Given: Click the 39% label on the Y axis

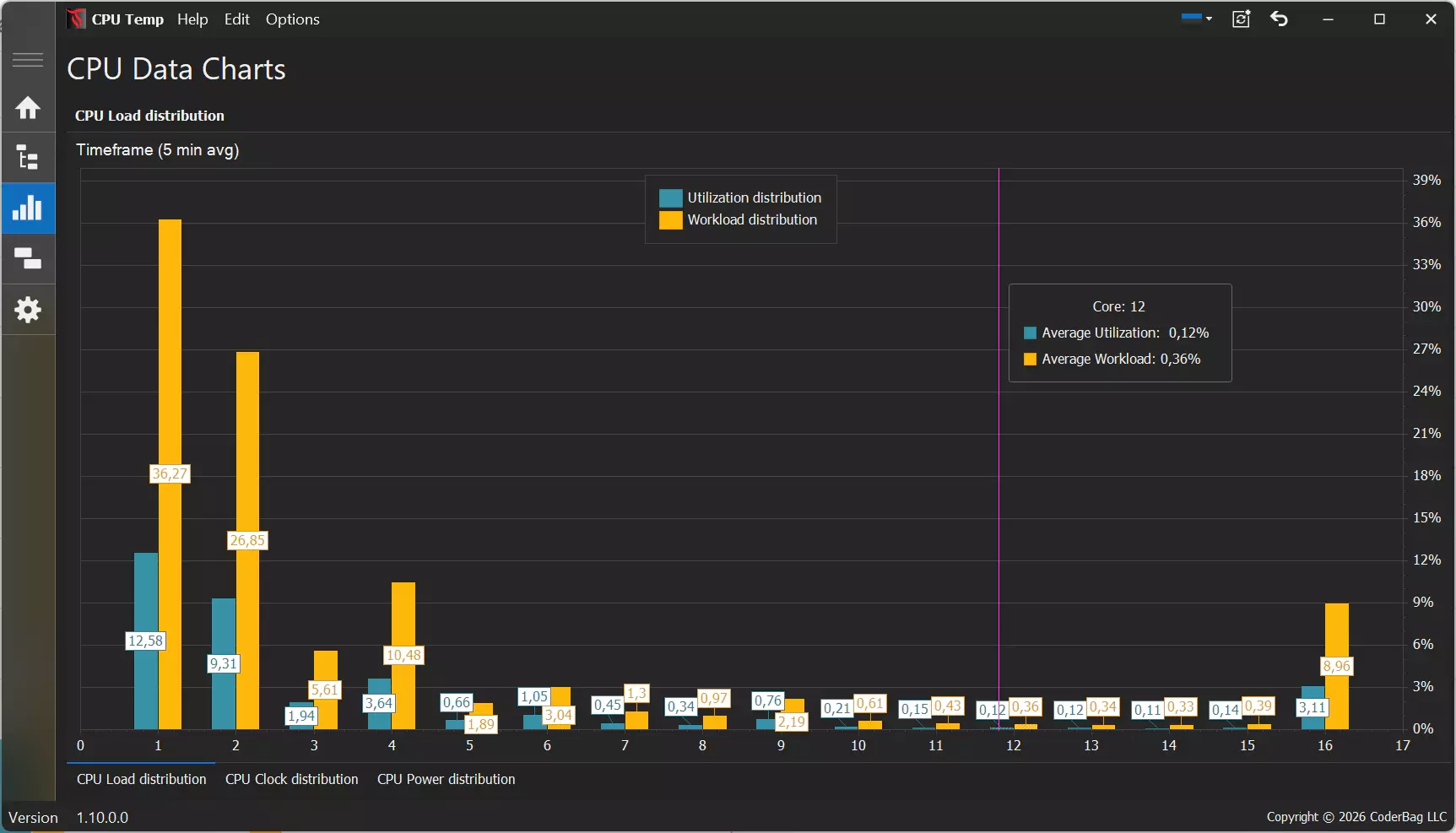Looking at the screenshot, I should click(1426, 180).
